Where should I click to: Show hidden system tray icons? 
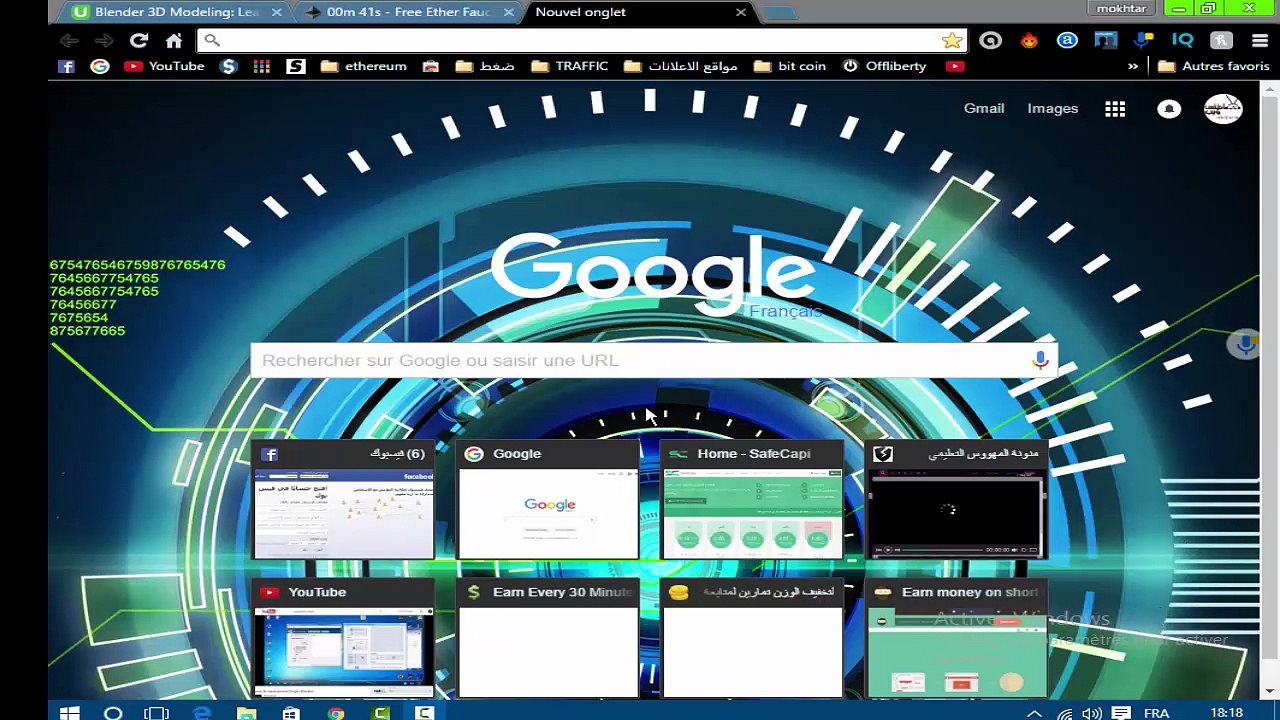[x=1035, y=713]
